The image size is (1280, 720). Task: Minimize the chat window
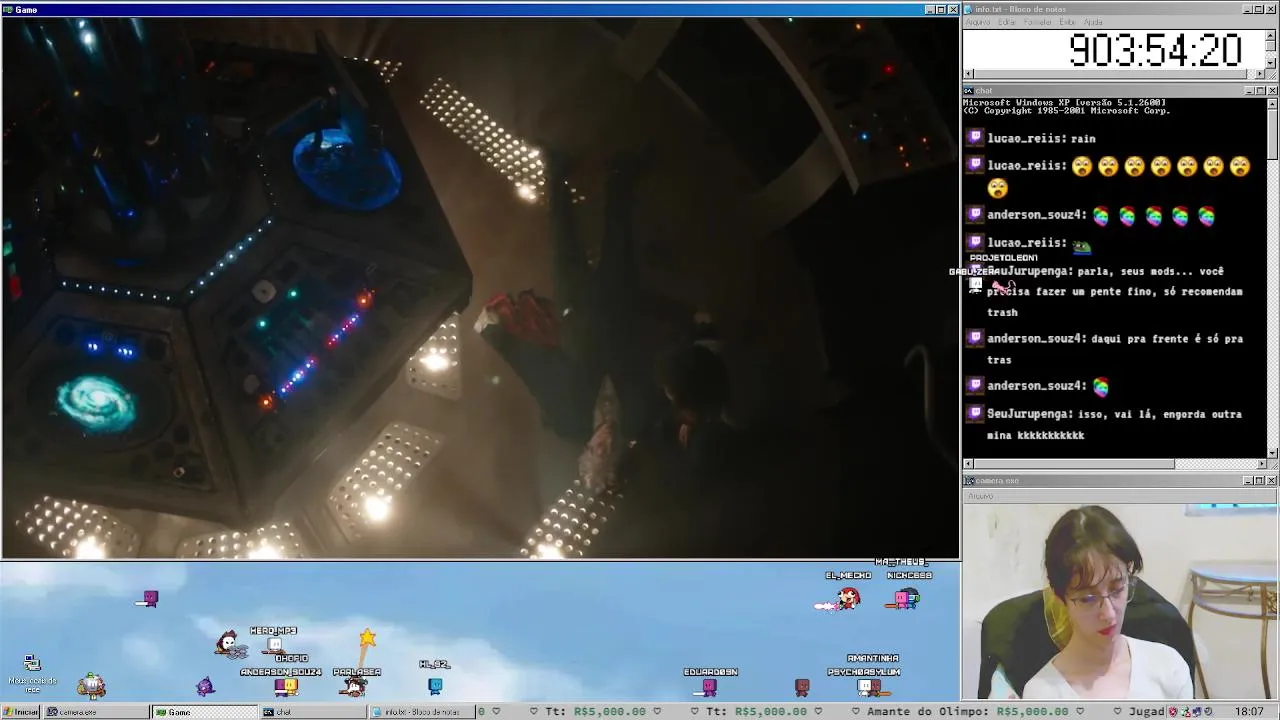coord(1249,90)
